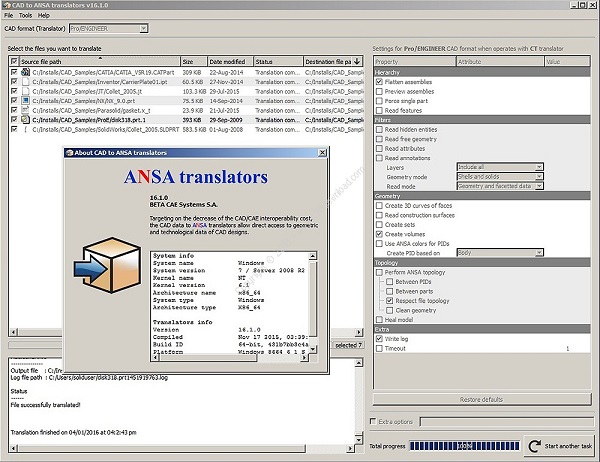
Task: Toggle the Create volumes checkbox
Action: [x=380, y=234]
